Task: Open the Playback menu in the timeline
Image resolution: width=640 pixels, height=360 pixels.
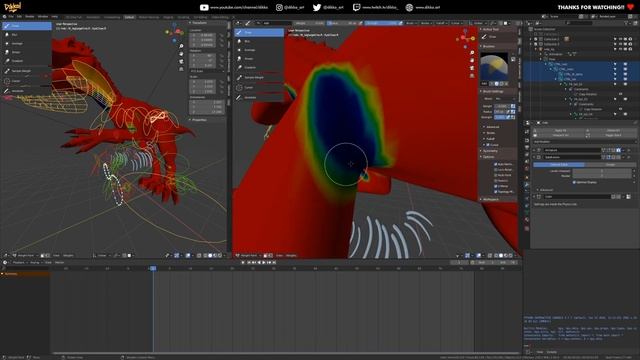Action: 19,262
